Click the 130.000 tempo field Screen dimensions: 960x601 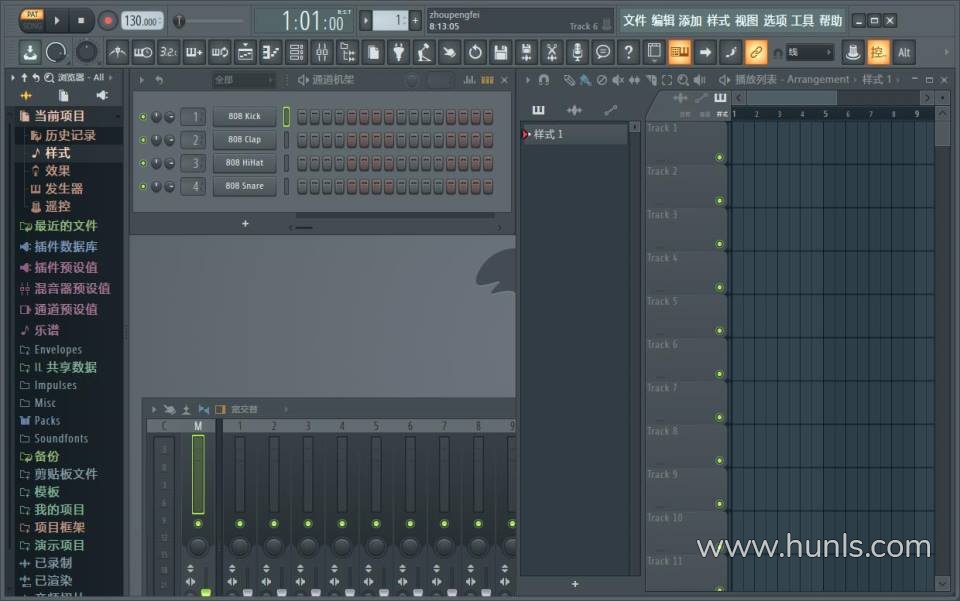141,21
